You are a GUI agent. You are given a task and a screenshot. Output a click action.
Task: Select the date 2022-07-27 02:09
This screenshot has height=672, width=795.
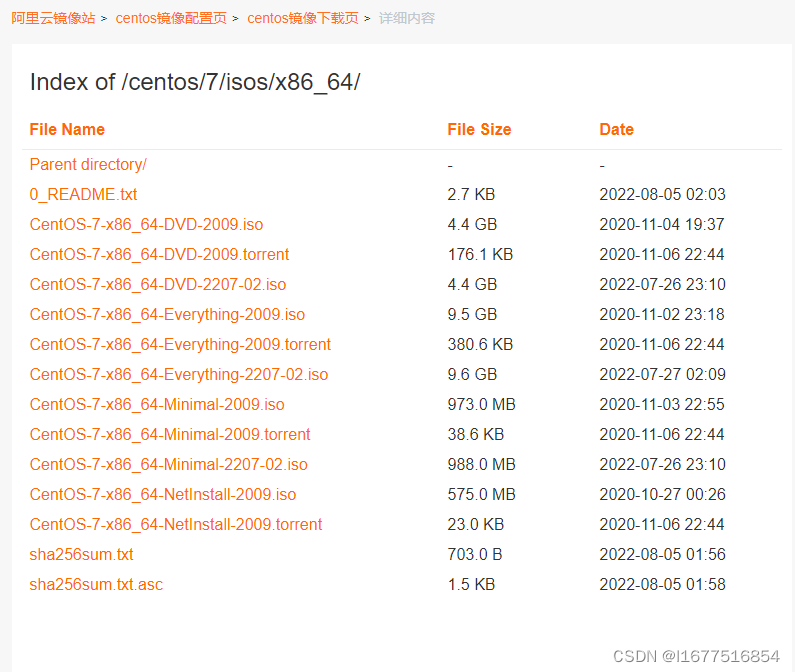point(662,374)
